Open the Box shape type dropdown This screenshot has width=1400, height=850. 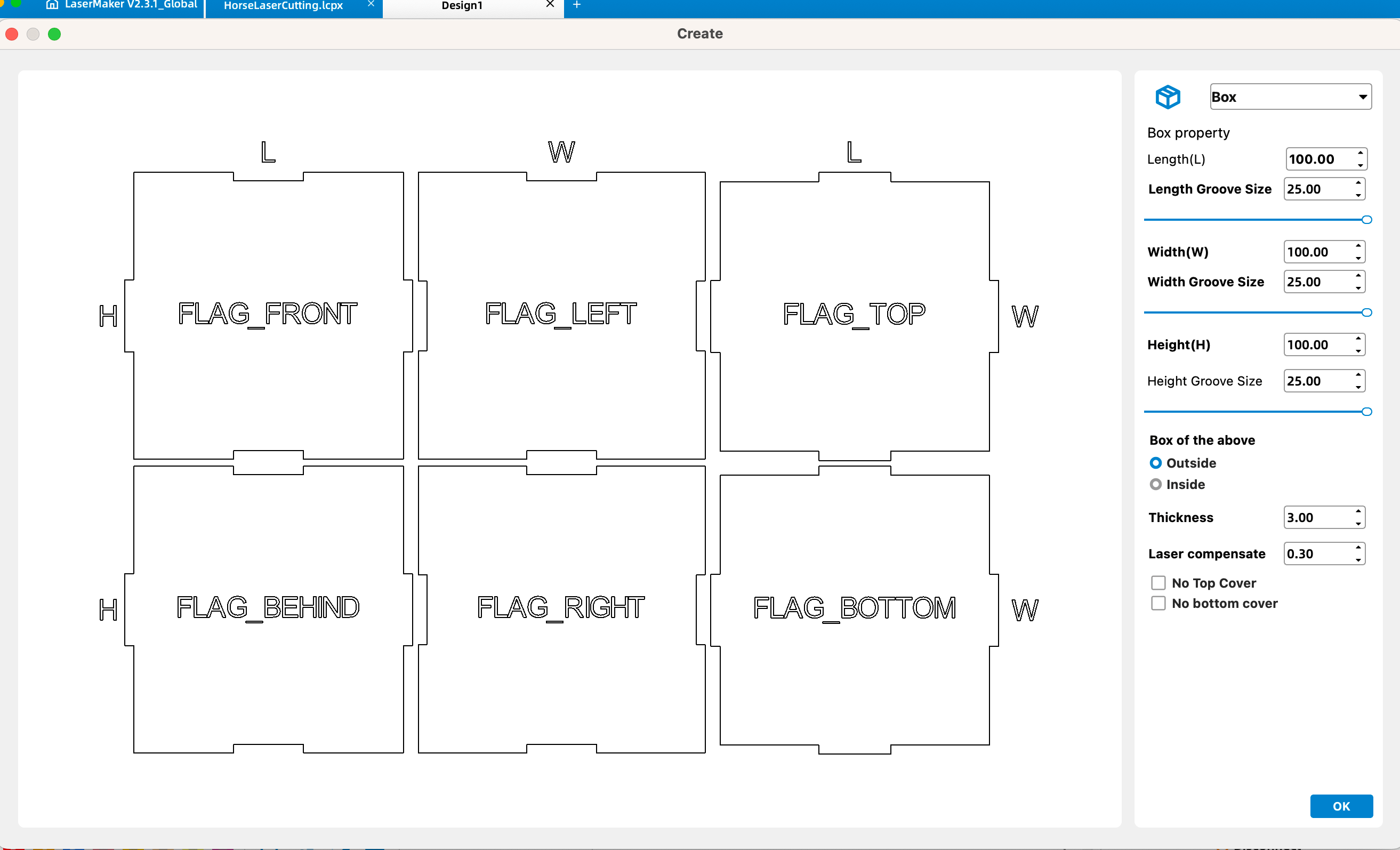pyautogui.click(x=1290, y=97)
